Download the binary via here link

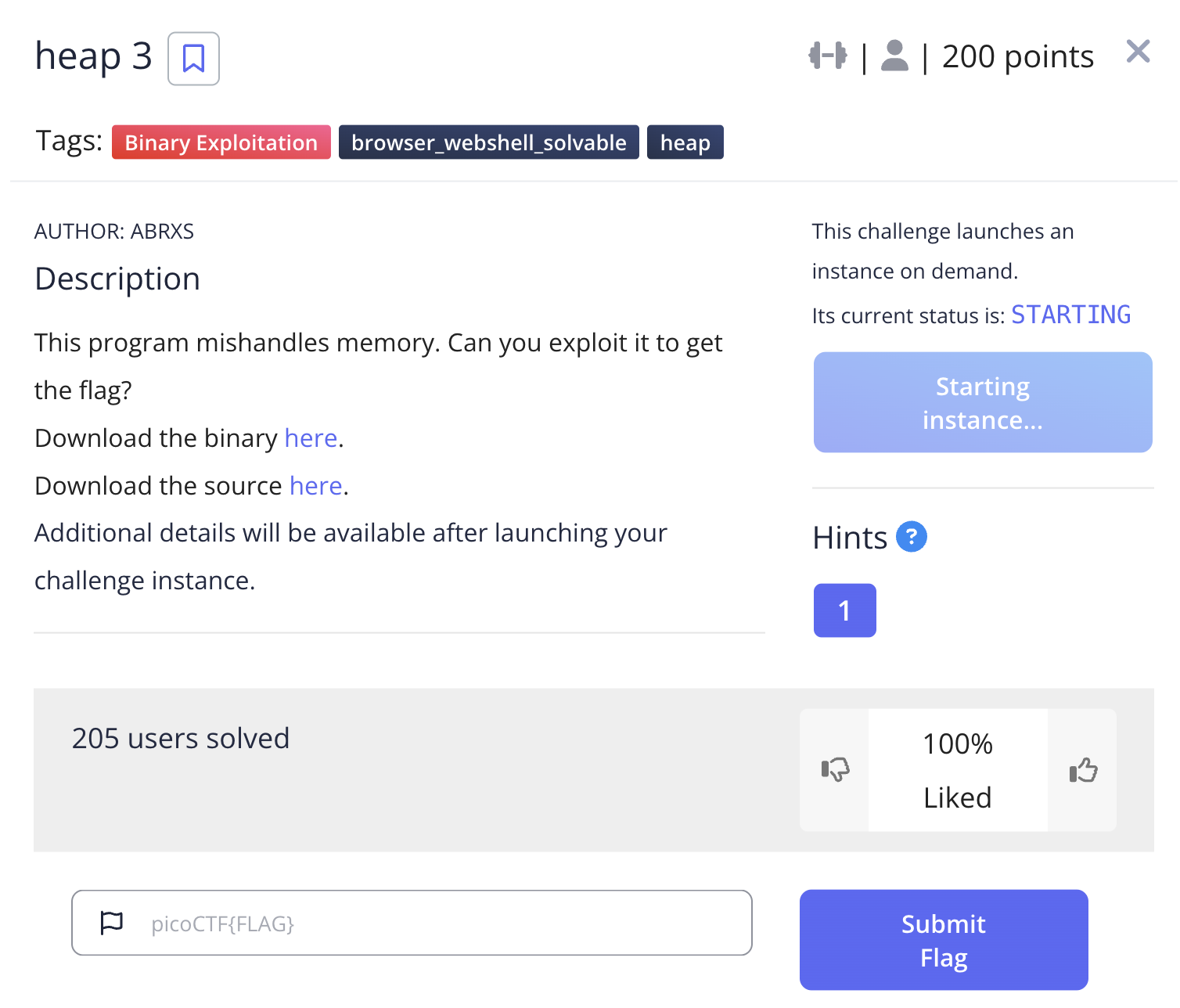311,438
